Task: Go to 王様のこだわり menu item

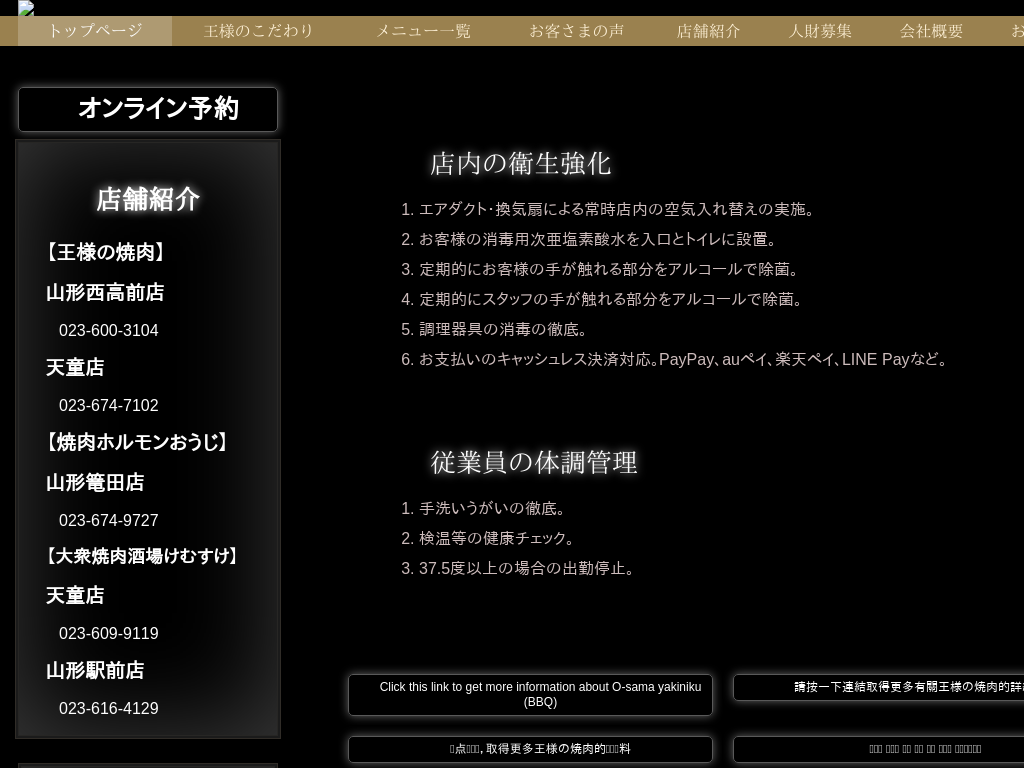Action: coord(259,31)
